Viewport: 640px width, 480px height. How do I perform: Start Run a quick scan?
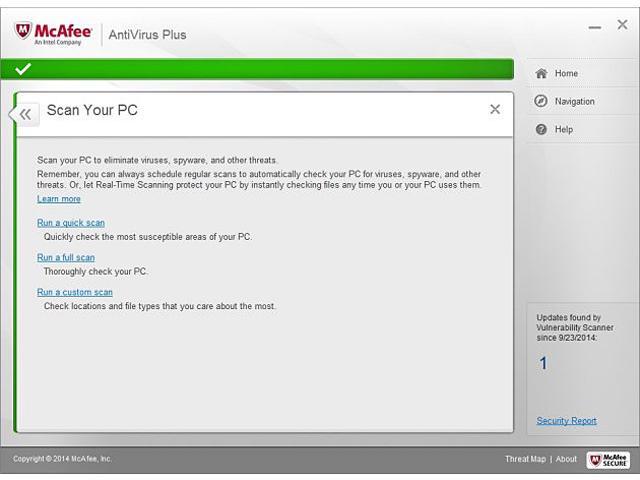click(x=71, y=223)
